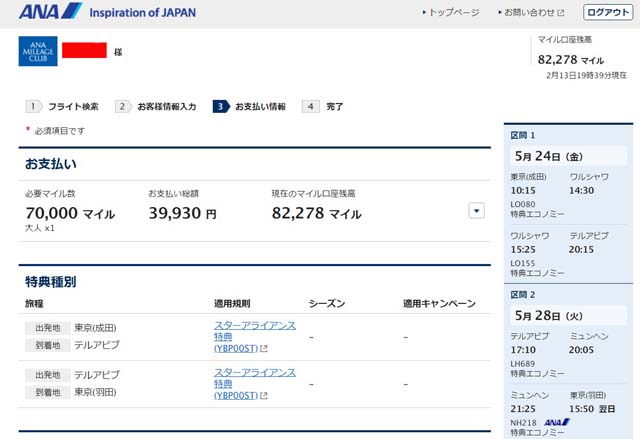
Task: Click the arrow icon before トップページ
Action: click(x=422, y=13)
